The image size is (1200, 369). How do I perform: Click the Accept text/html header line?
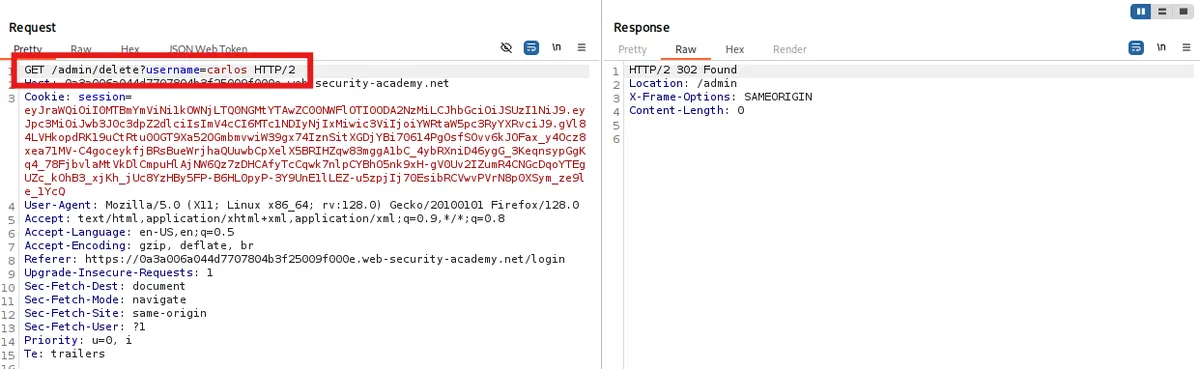click(264, 218)
